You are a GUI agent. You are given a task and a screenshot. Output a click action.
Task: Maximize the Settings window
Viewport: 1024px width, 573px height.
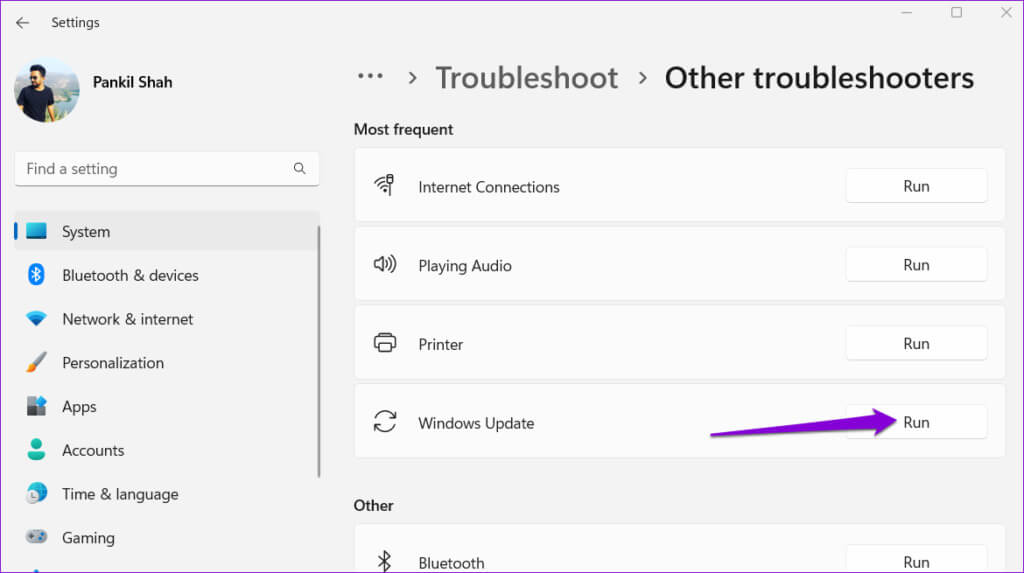(956, 12)
